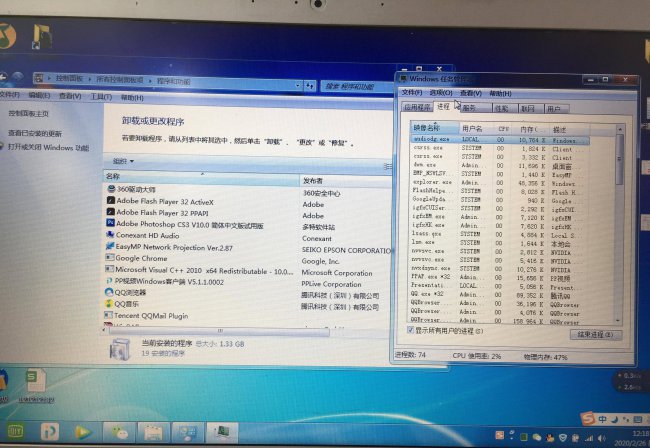Screen dimensions: 650x448
Task: Open WeChat from the taskbar
Action: pyautogui.click(x=119, y=433)
